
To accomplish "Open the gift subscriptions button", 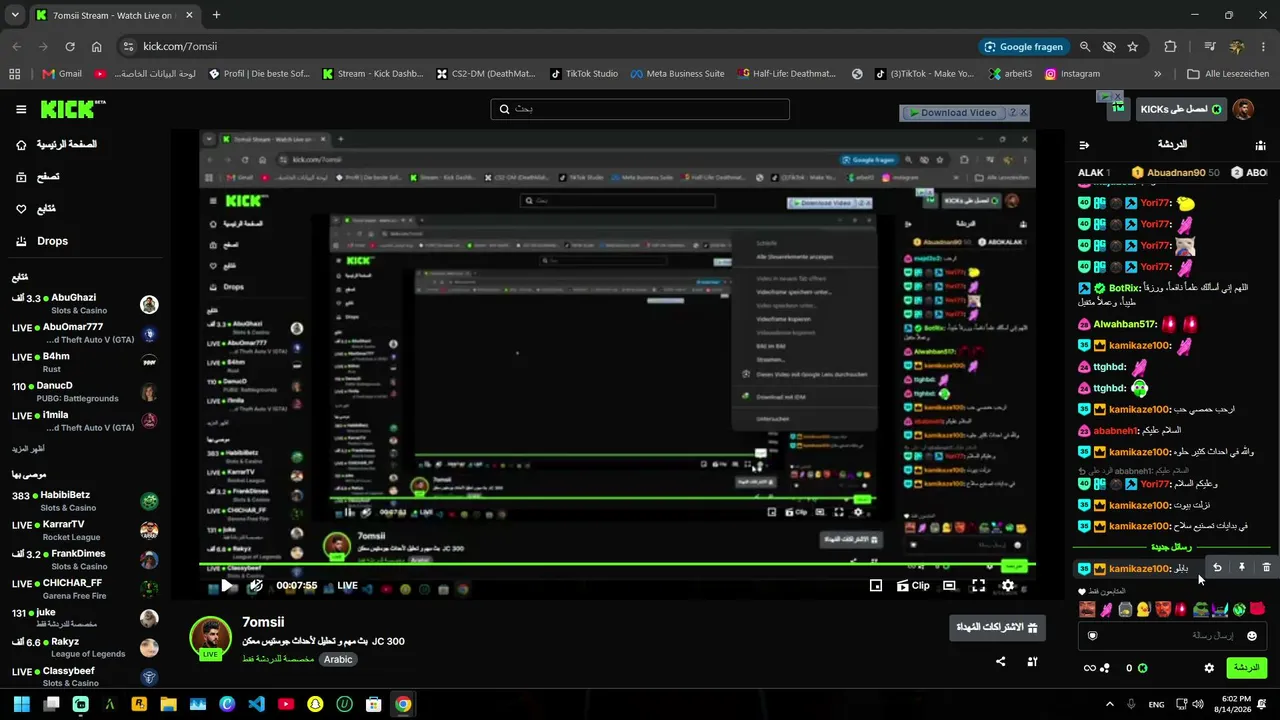I will (997, 627).
